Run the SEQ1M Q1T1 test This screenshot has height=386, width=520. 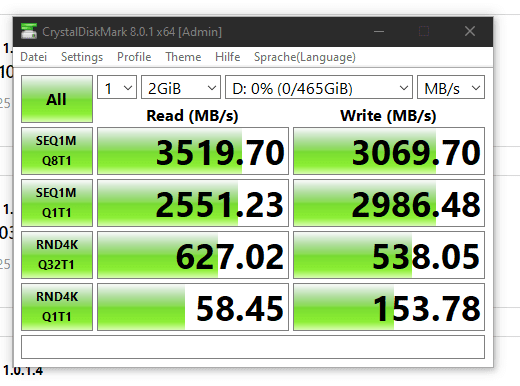coord(57,203)
